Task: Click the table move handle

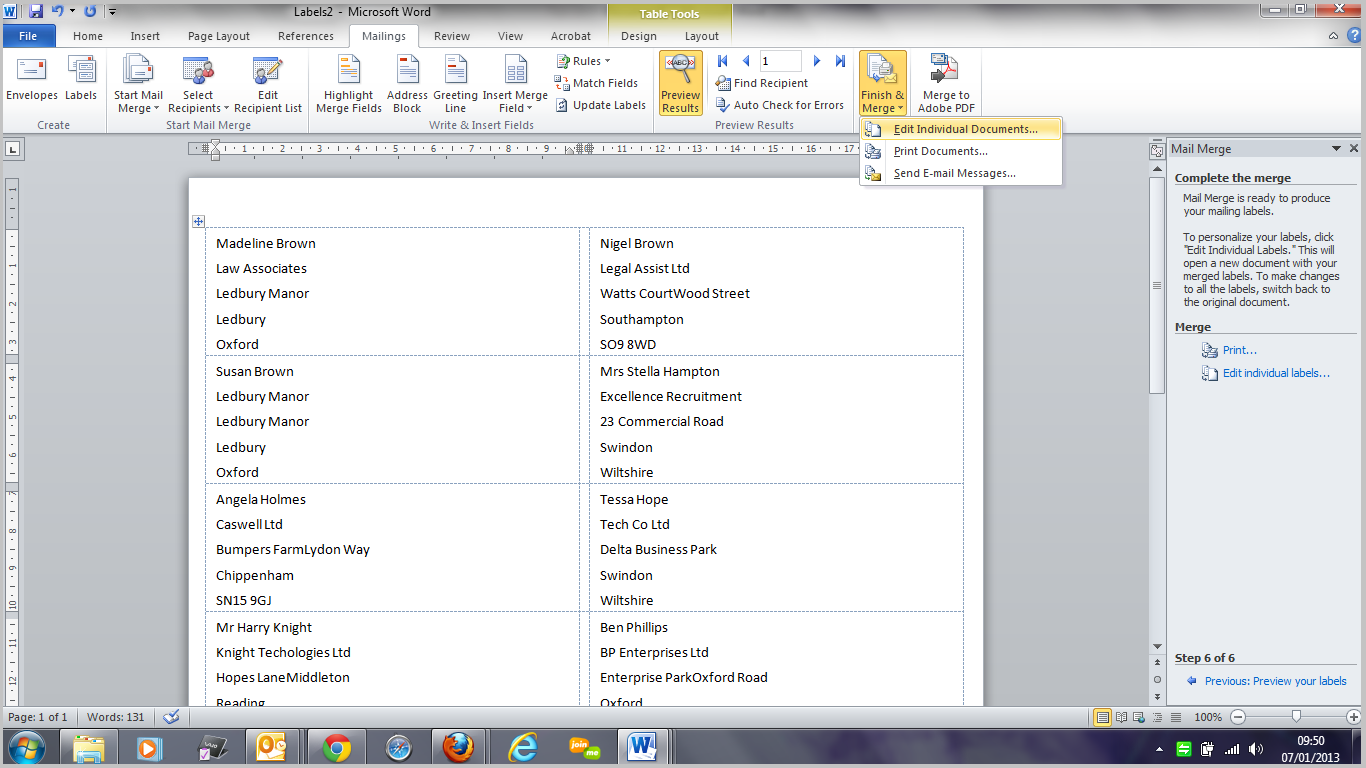Action: coord(198,221)
